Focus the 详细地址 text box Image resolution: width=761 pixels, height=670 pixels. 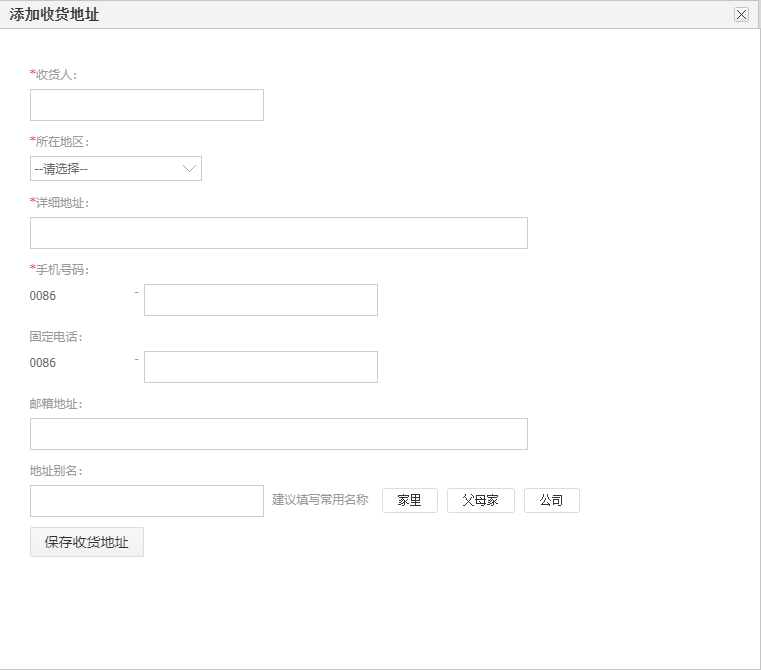[x=278, y=233]
